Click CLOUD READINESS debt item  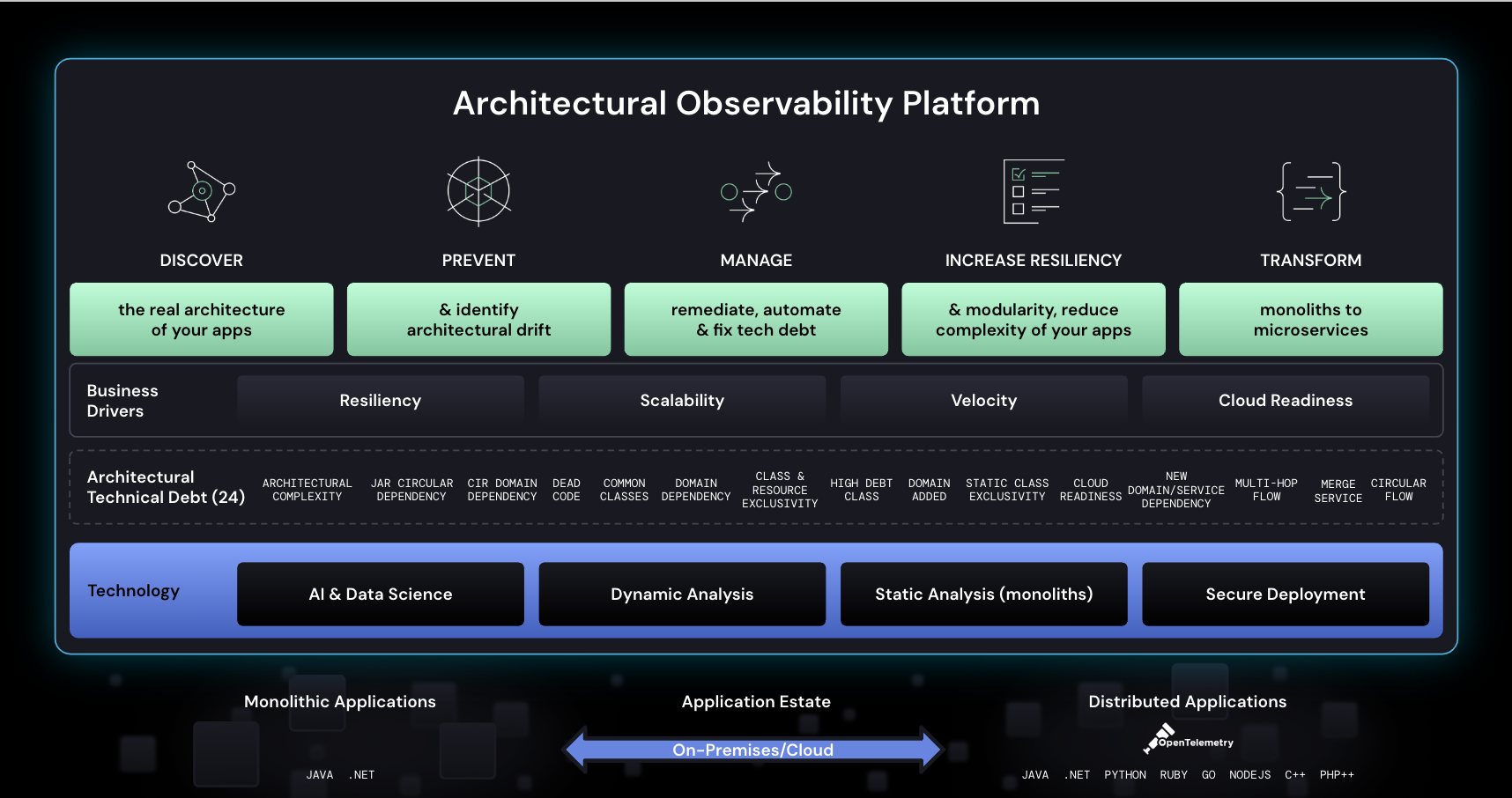coord(1091,490)
